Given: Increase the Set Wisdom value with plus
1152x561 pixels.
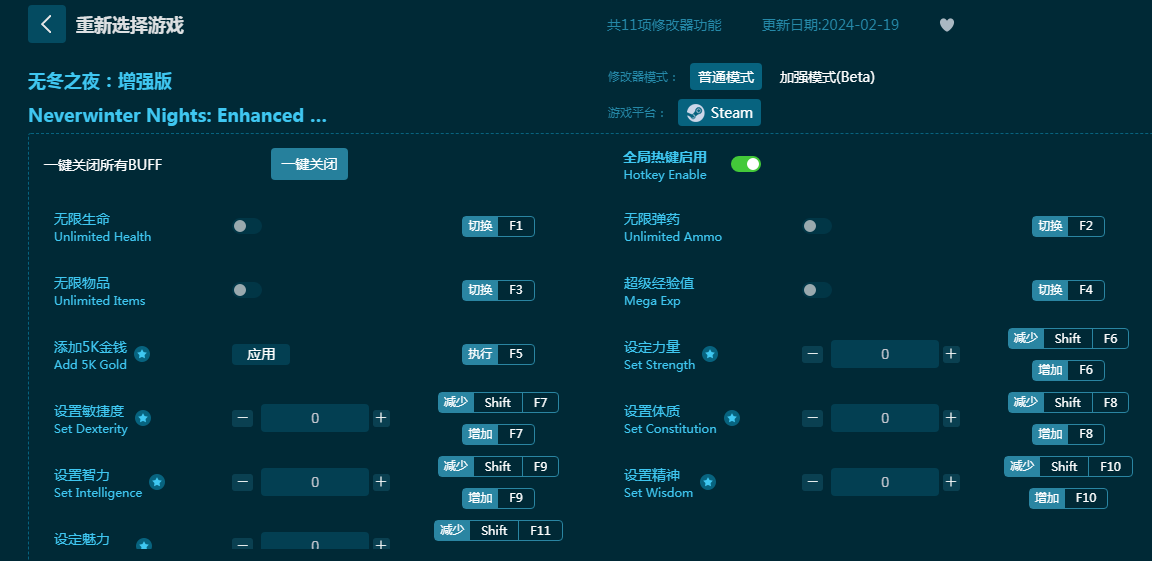Looking at the screenshot, I should [x=951, y=482].
